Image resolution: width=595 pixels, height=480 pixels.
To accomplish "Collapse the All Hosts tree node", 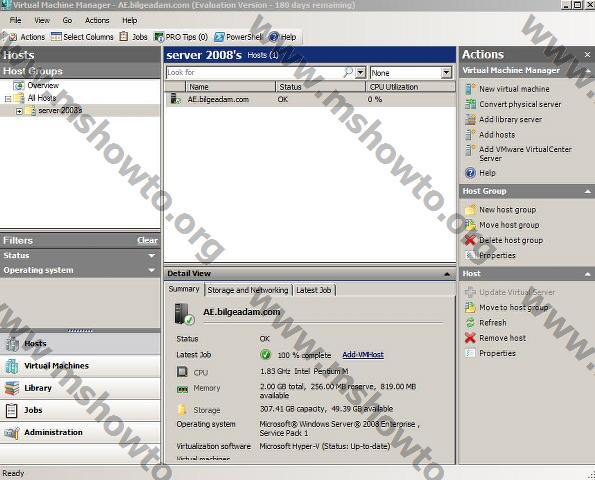I will click(x=8, y=99).
